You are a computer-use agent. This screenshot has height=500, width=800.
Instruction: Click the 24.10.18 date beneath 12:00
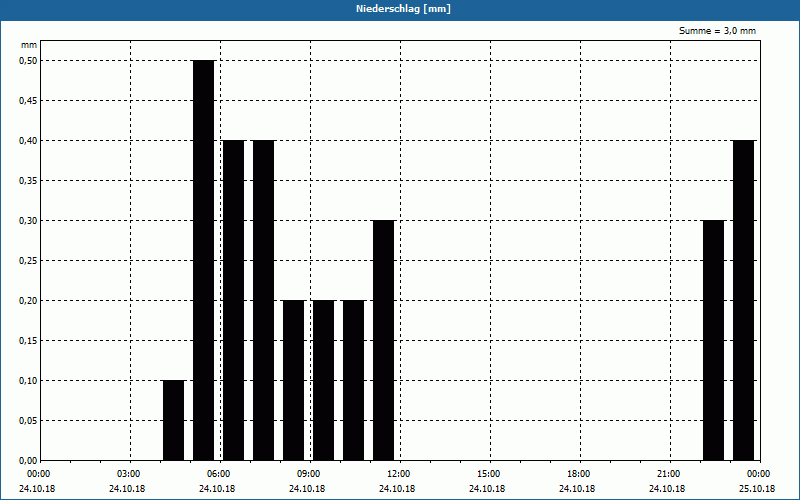[397, 489]
